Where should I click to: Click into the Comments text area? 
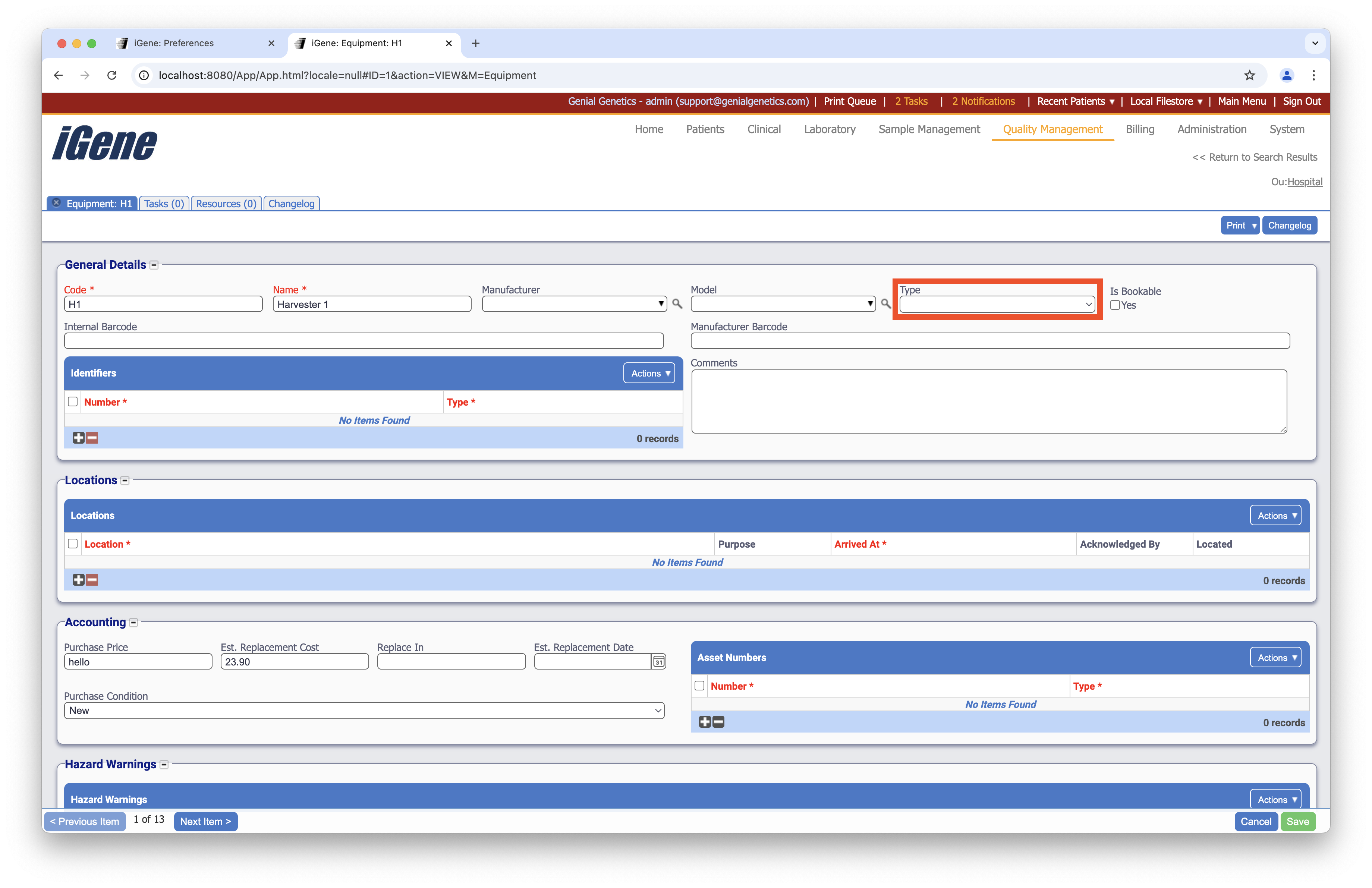989,402
